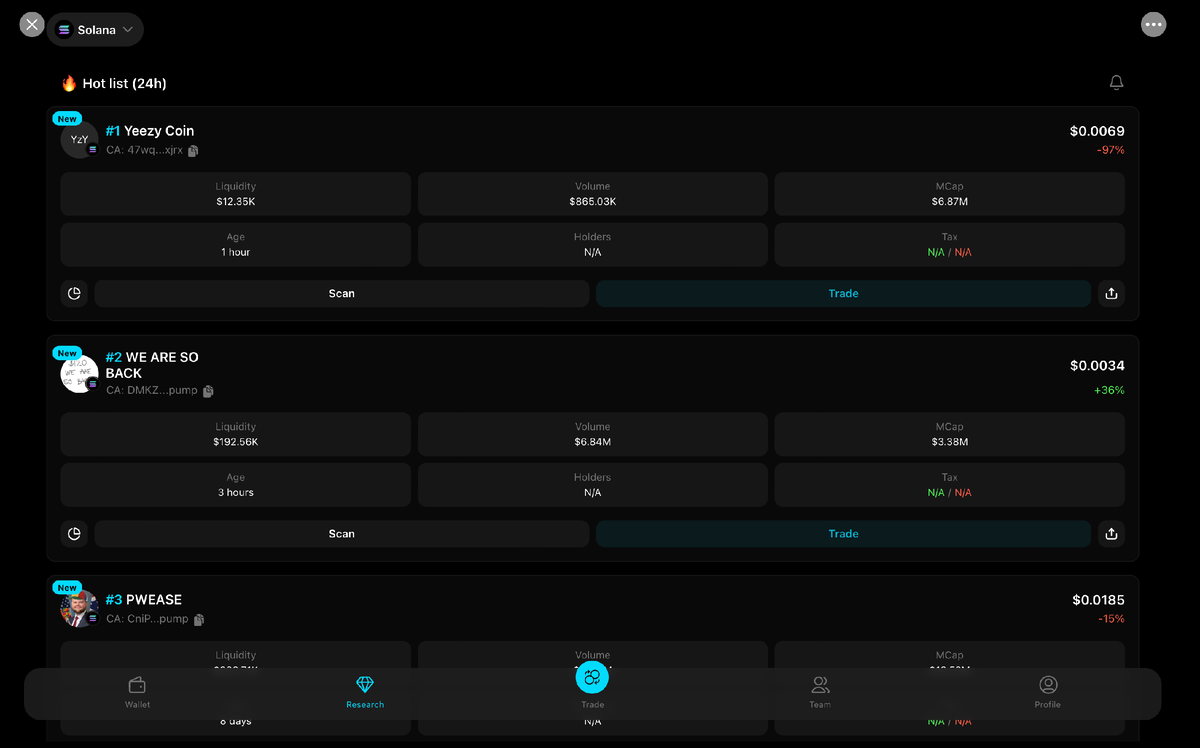Open Profile tab in bottom navigation
Viewport: 1200px width, 748px height.
pos(1048,692)
